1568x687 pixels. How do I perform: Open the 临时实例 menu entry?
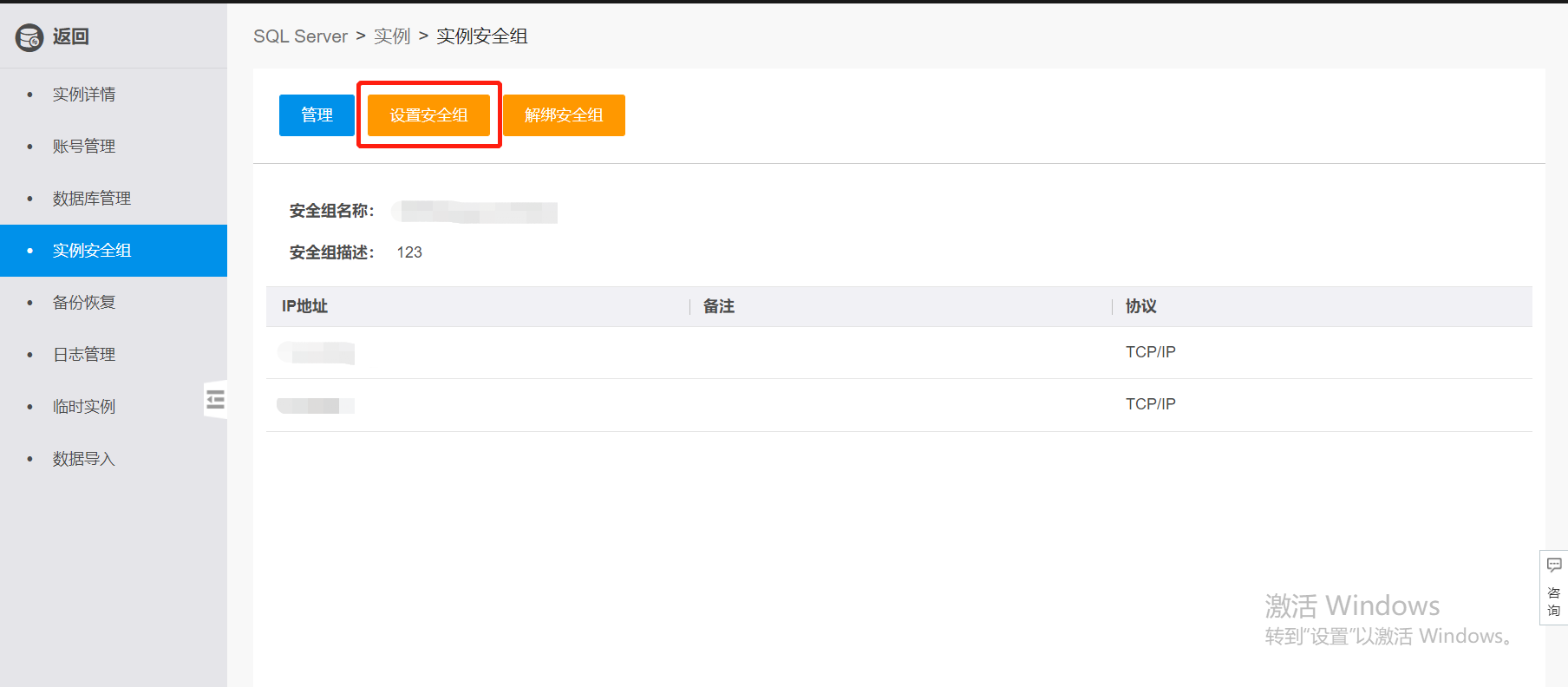[x=84, y=407]
